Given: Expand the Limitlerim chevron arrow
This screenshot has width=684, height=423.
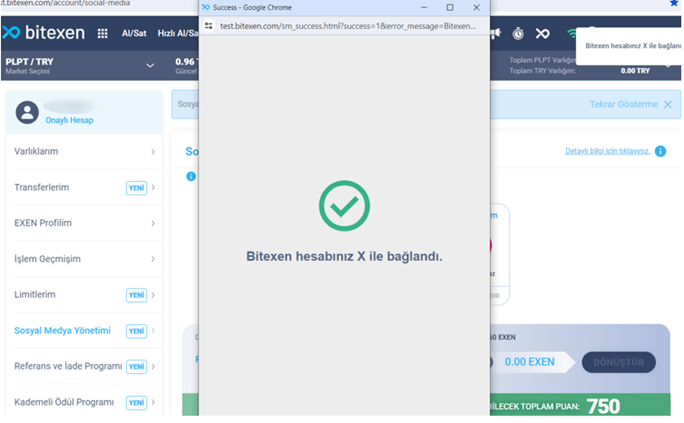Looking at the screenshot, I should tap(153, 295).
